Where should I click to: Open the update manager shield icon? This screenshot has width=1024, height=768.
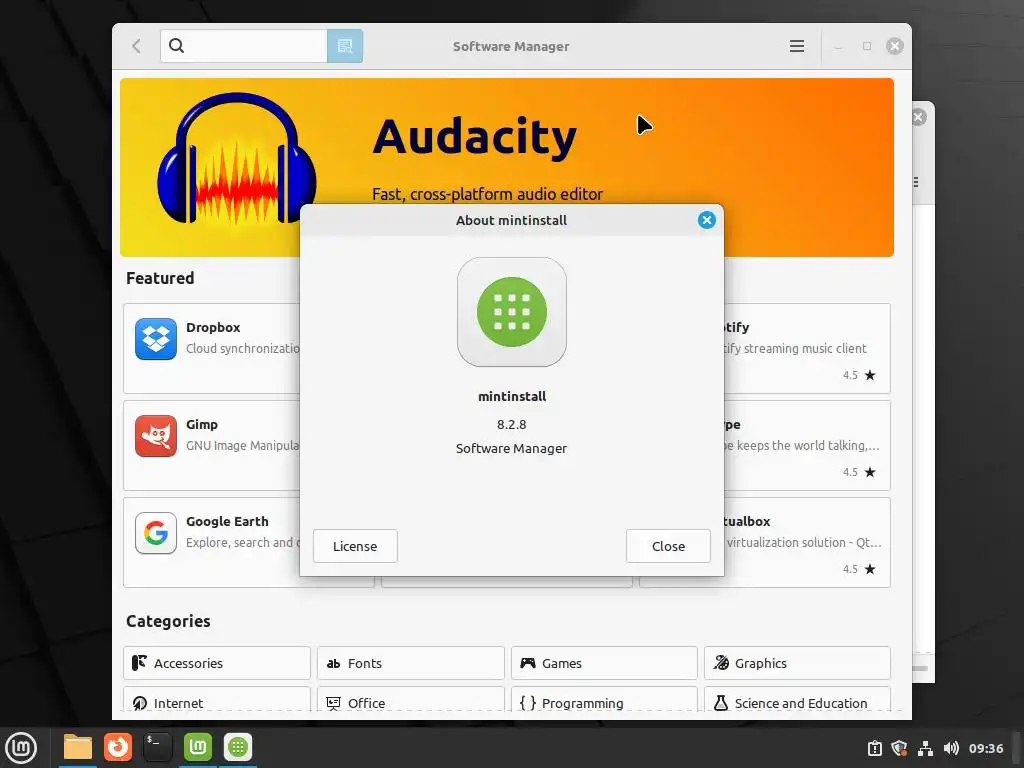899,748
